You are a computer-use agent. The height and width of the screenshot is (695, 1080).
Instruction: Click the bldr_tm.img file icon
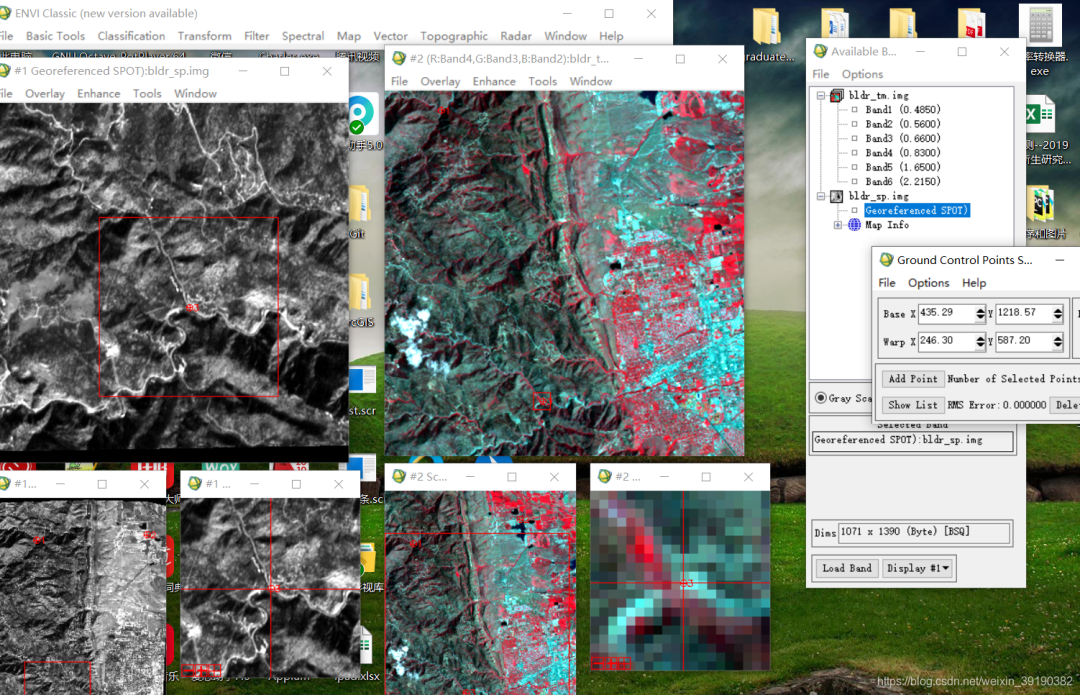(x=836, y=96)
